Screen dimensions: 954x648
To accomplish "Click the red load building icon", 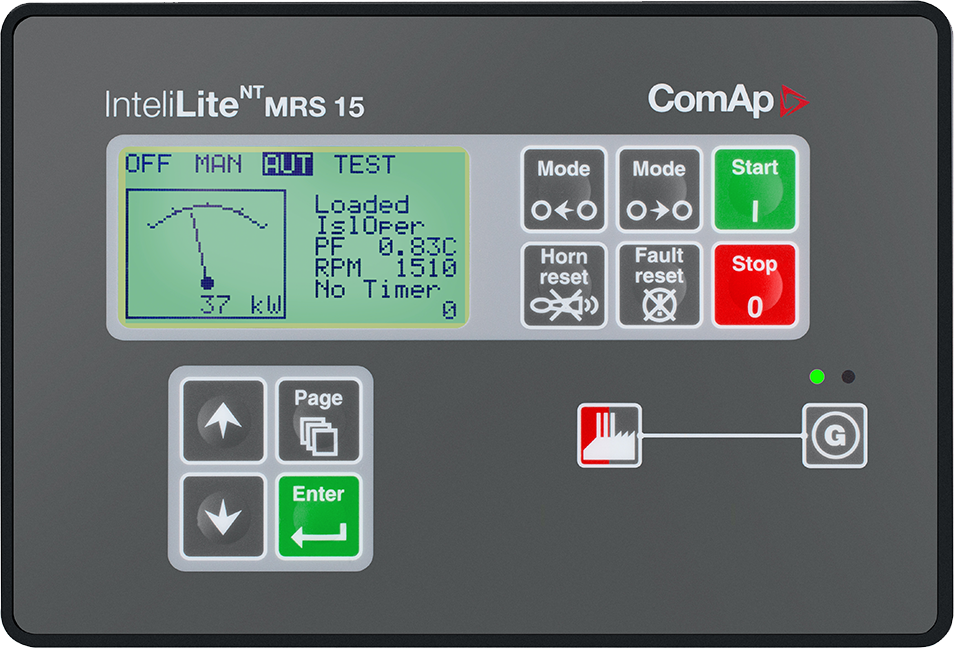I will [x=611, y=435].
